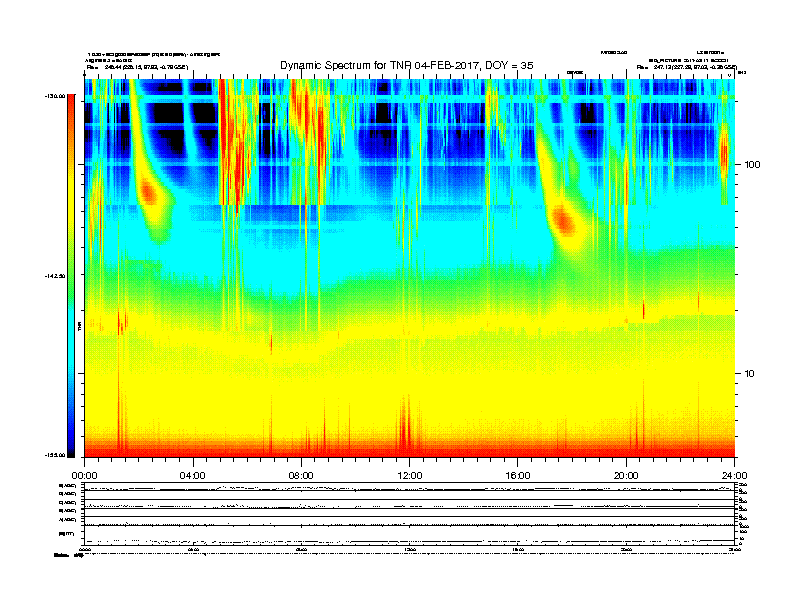Click the top-left header position text line

pyautogui.click(x=137, y=67)
